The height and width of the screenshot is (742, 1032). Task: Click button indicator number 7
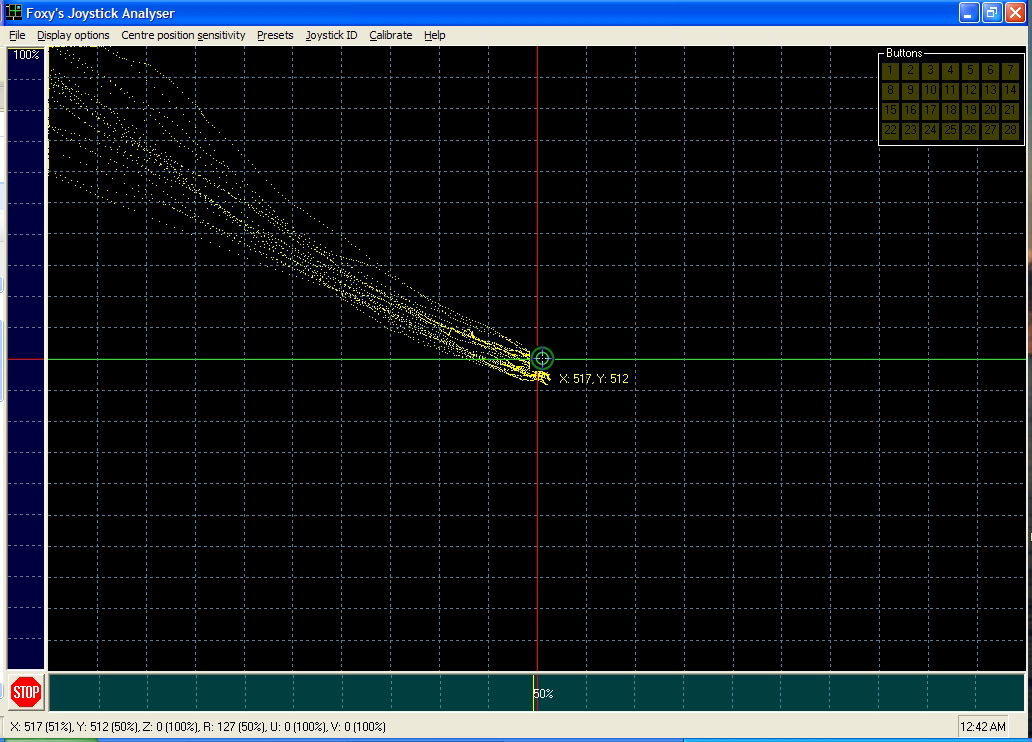(1010, 70)
